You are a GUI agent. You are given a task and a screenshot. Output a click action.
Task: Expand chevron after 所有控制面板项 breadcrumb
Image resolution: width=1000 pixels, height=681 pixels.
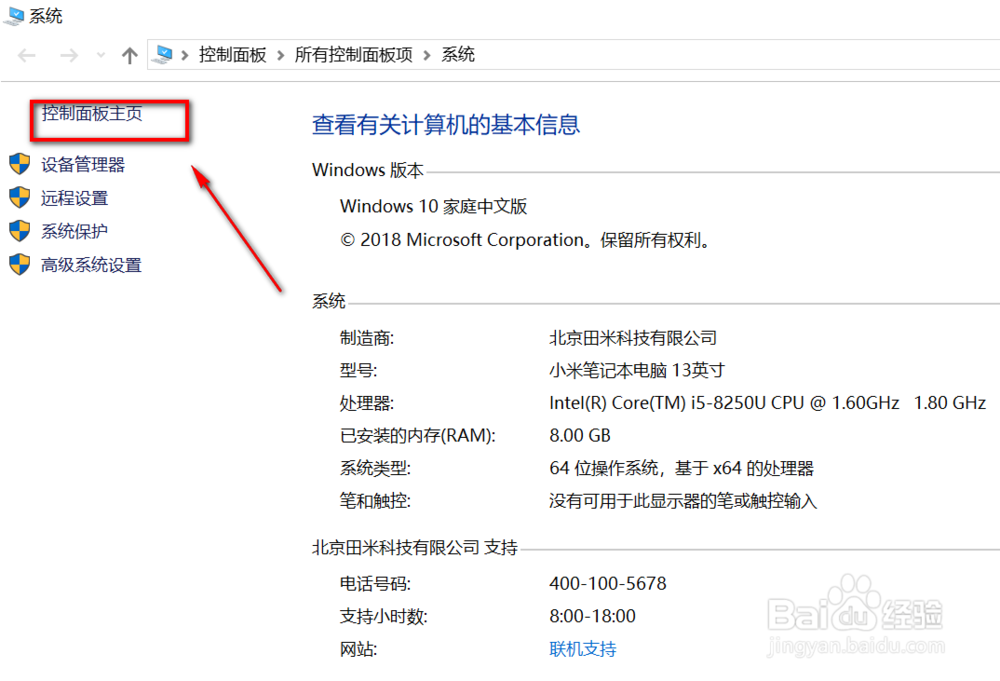[x=427, y=55]
